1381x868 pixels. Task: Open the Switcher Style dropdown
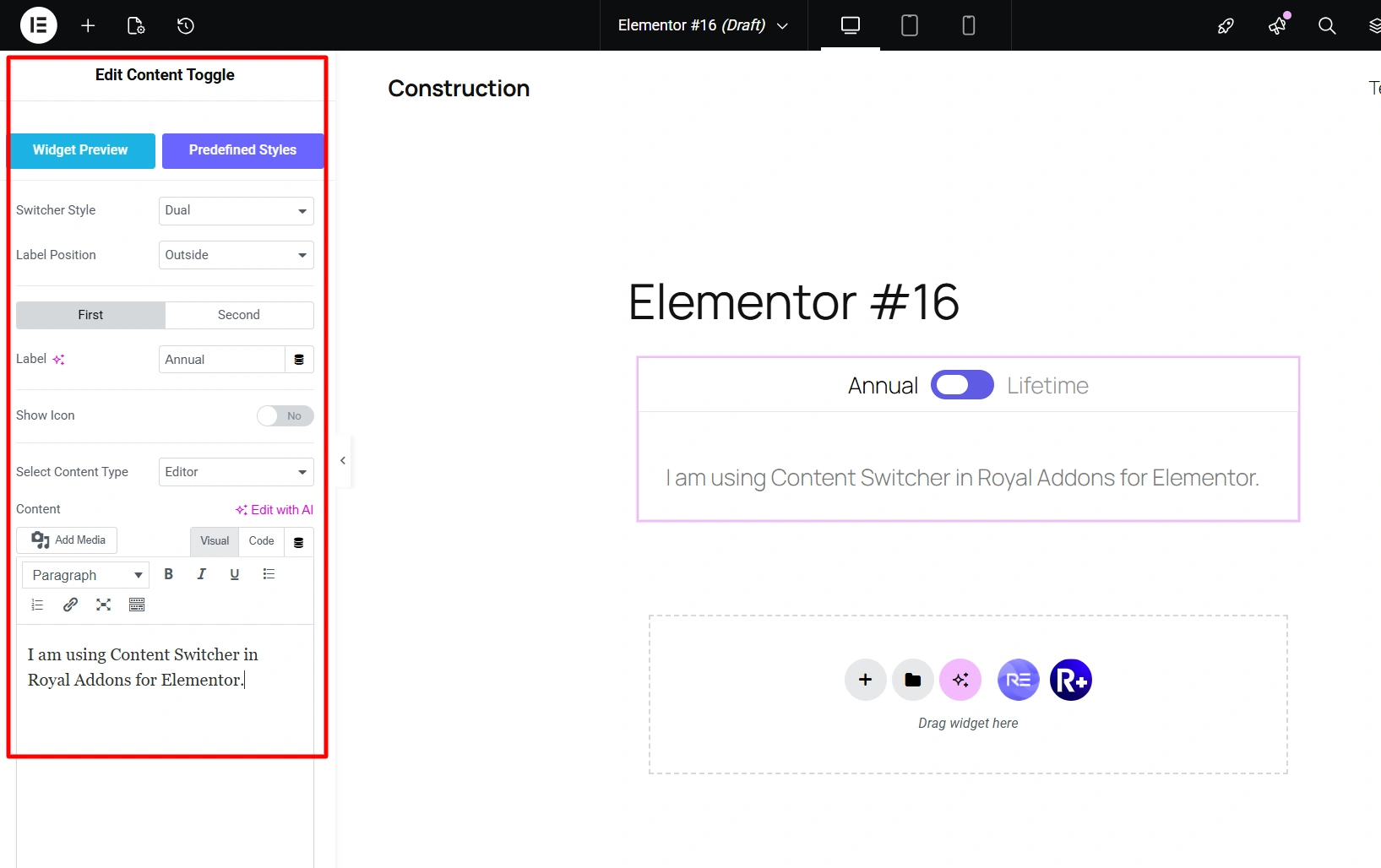click(x=237, y=211)
